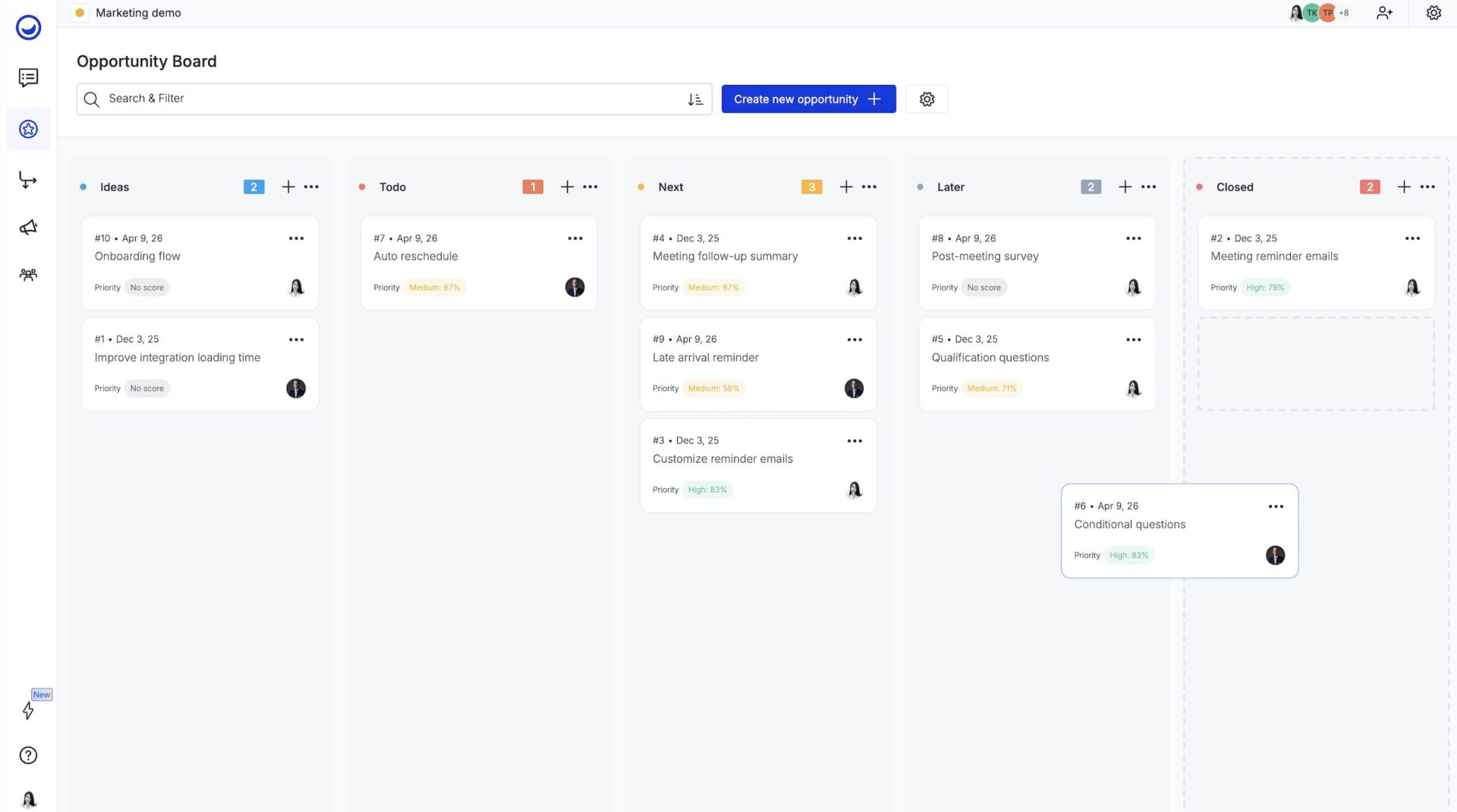Click the invite user icon in header
The width and height of the screenshot is (1457, 812).
click(x=1384, y=13)
